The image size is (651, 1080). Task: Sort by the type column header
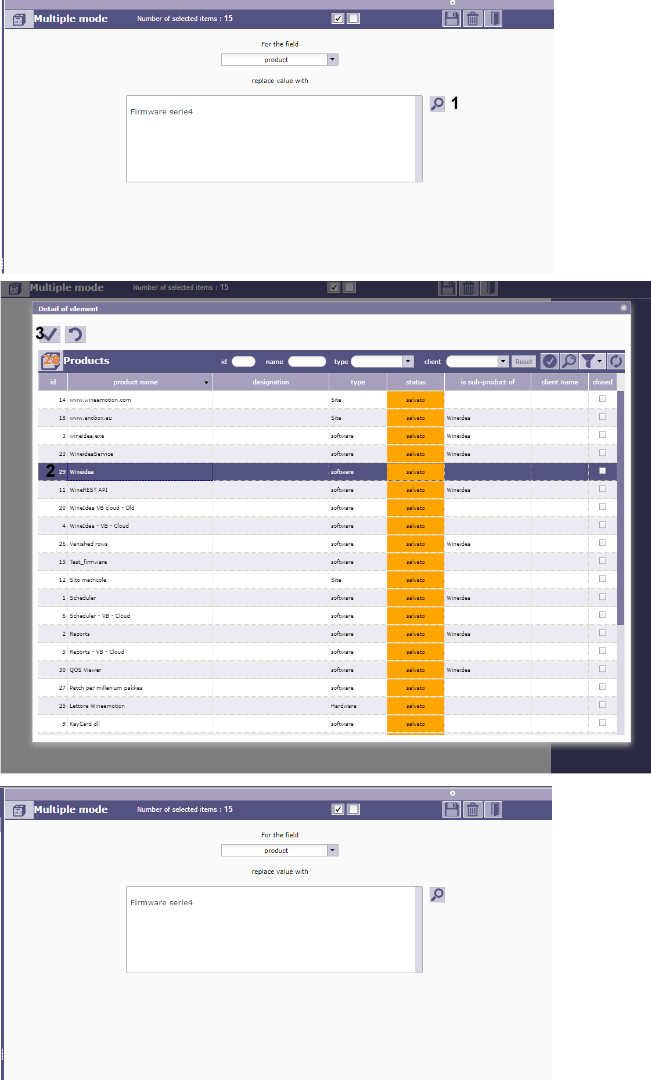pyautogui.click(x=358, y=382)
